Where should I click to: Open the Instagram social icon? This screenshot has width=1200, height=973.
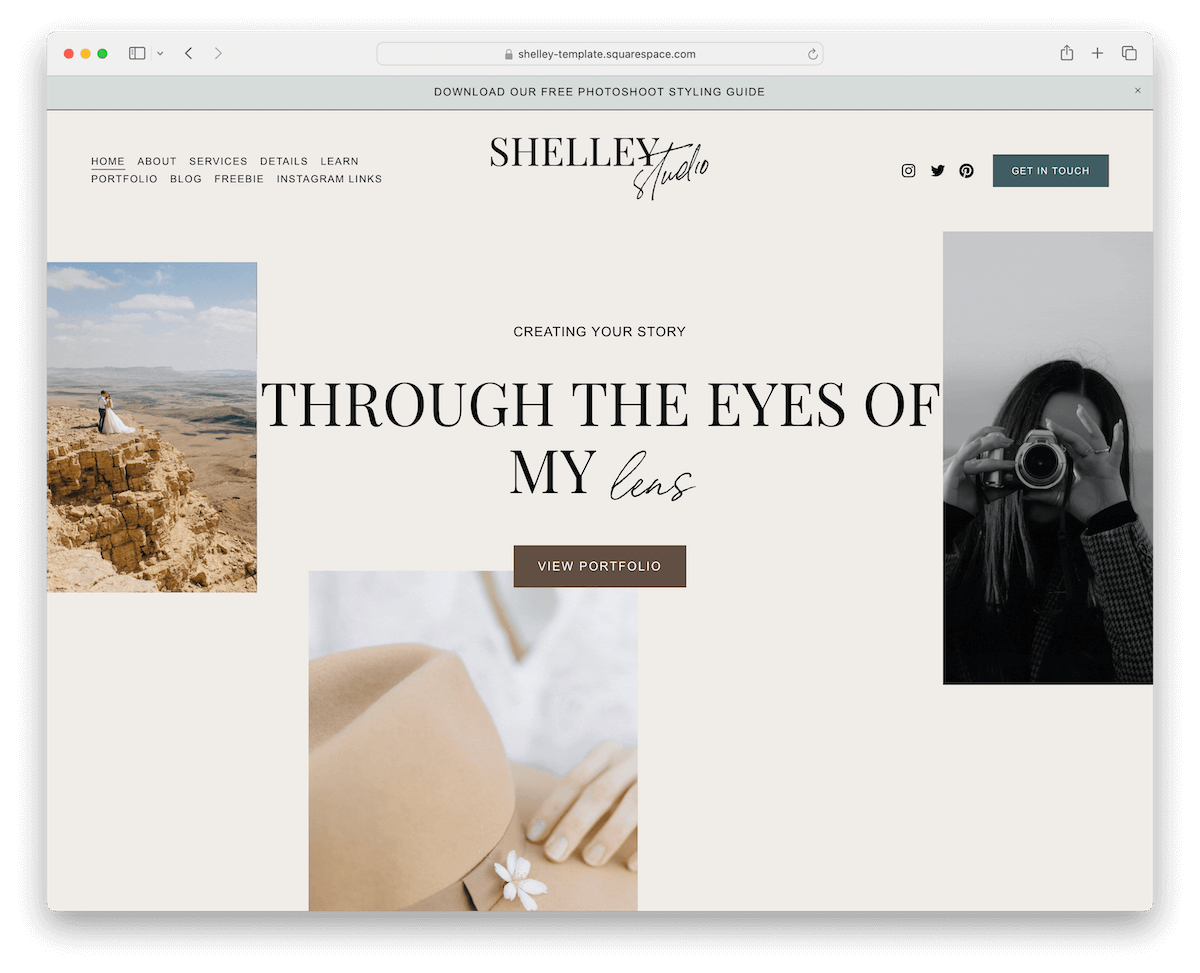pos(908,171)
